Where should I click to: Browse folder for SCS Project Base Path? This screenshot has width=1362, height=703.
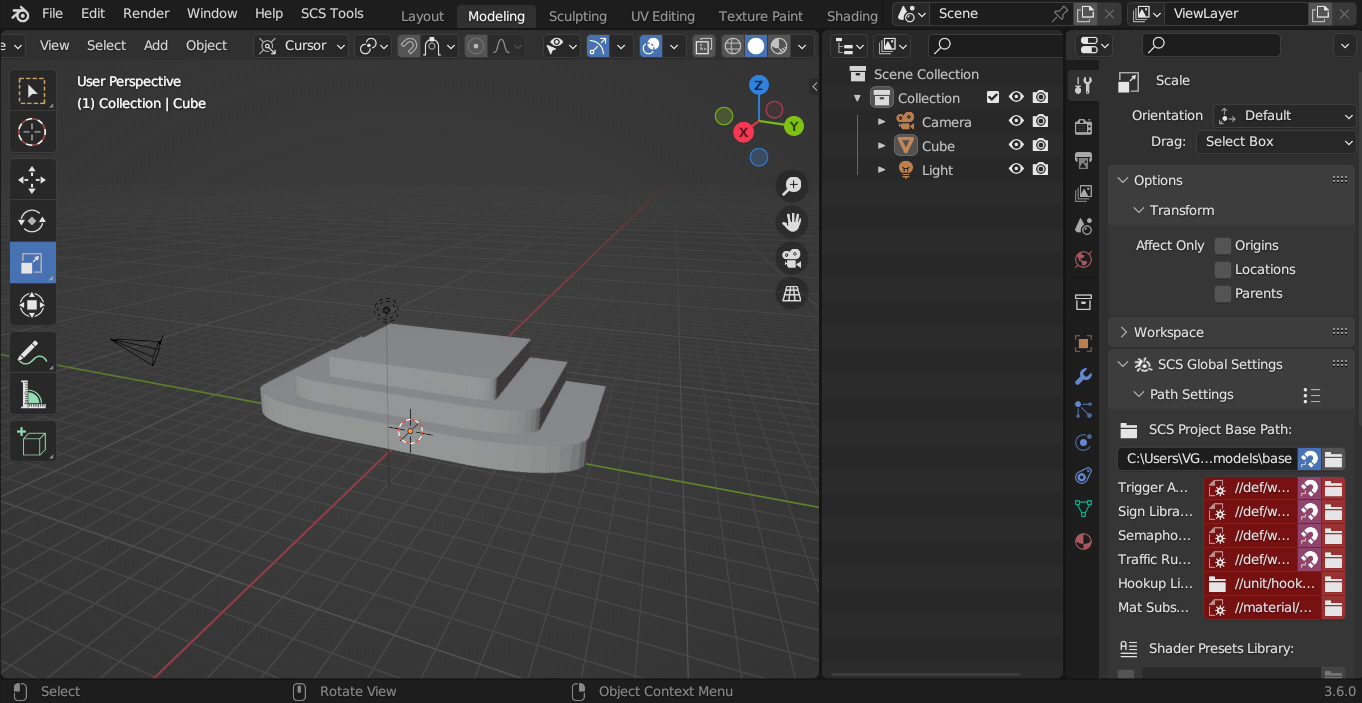click(1333, 459)
